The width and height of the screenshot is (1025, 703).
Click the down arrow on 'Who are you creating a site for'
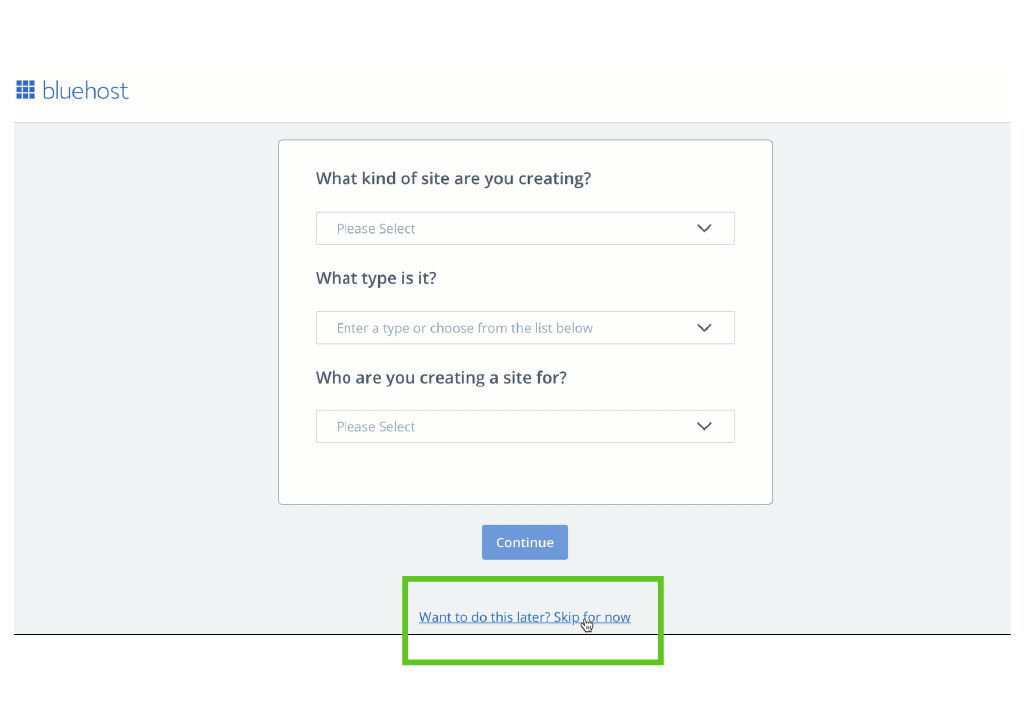click(704, 426)
